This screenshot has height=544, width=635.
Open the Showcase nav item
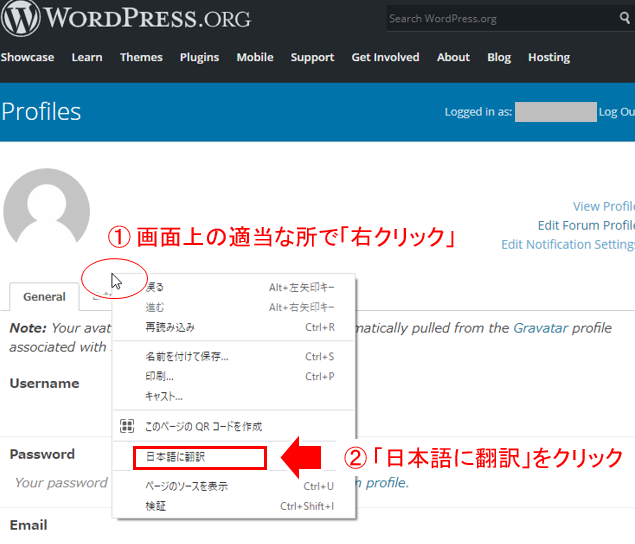pos(27,58)
